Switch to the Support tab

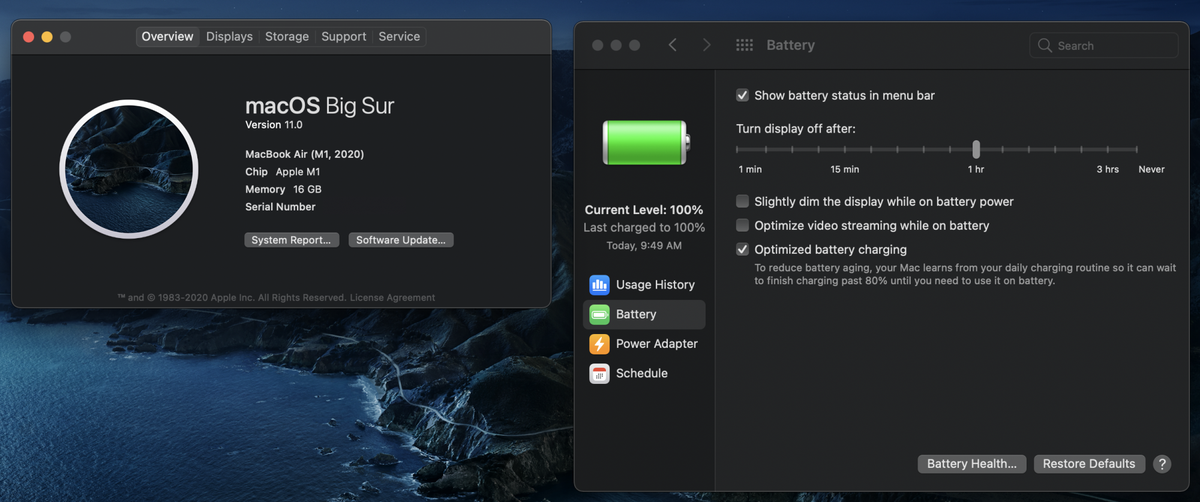click(x=344, y=36)
